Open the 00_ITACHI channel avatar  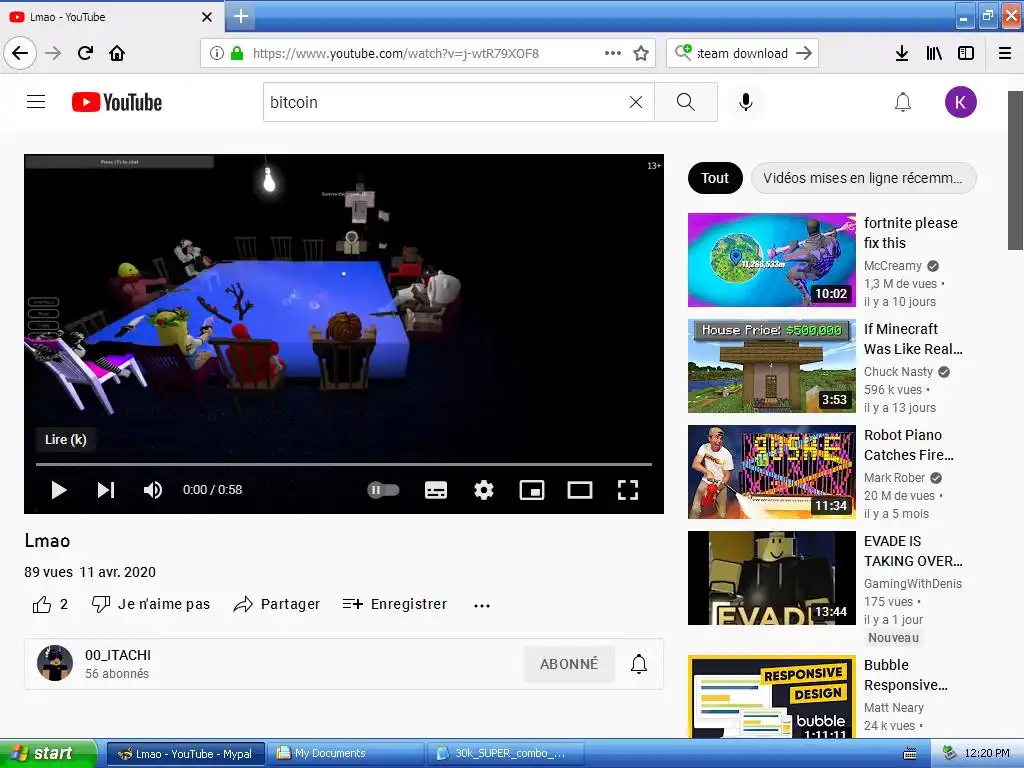[55, 664]
